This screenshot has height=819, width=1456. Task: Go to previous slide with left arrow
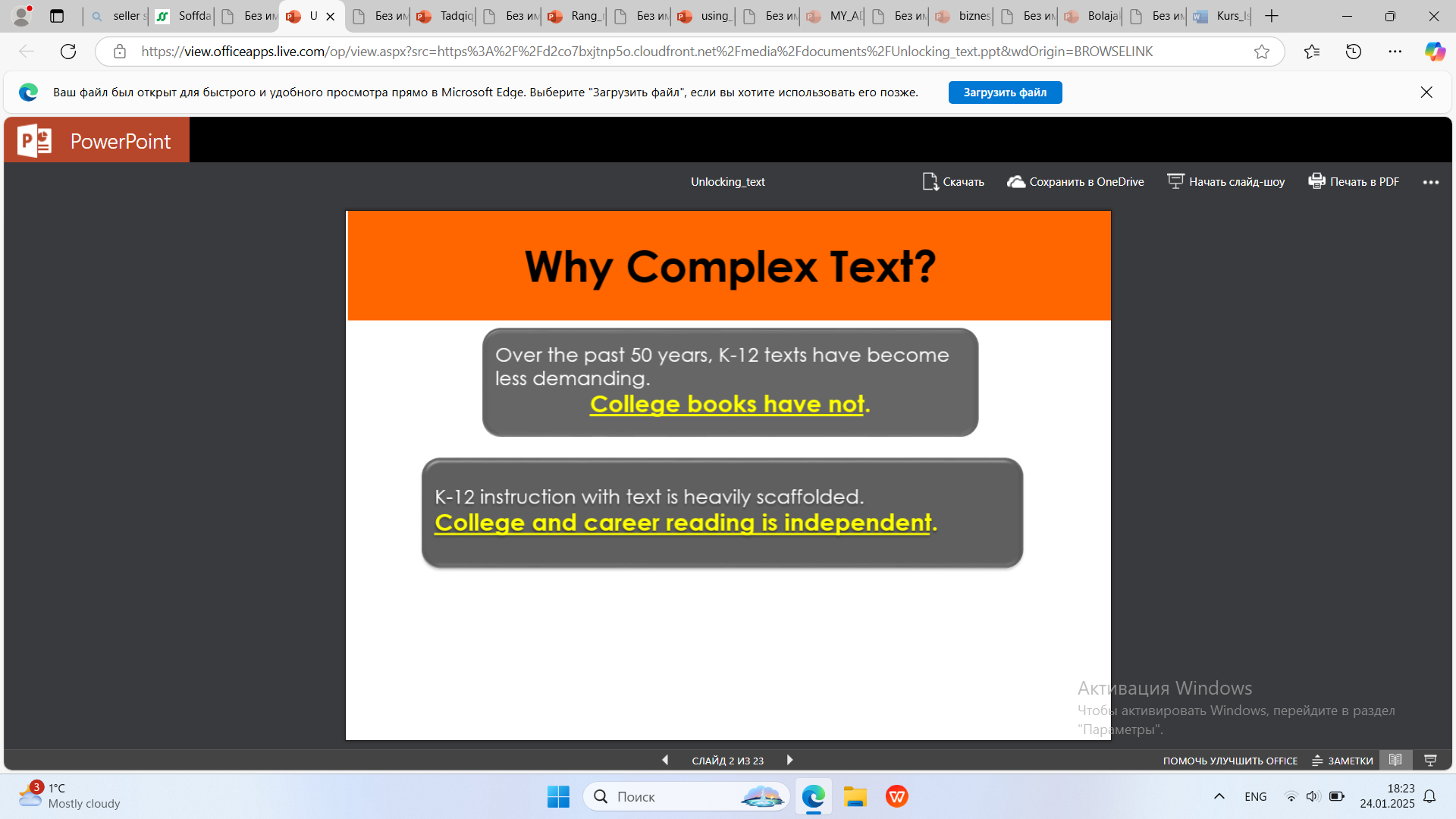(x=665, y=760)
